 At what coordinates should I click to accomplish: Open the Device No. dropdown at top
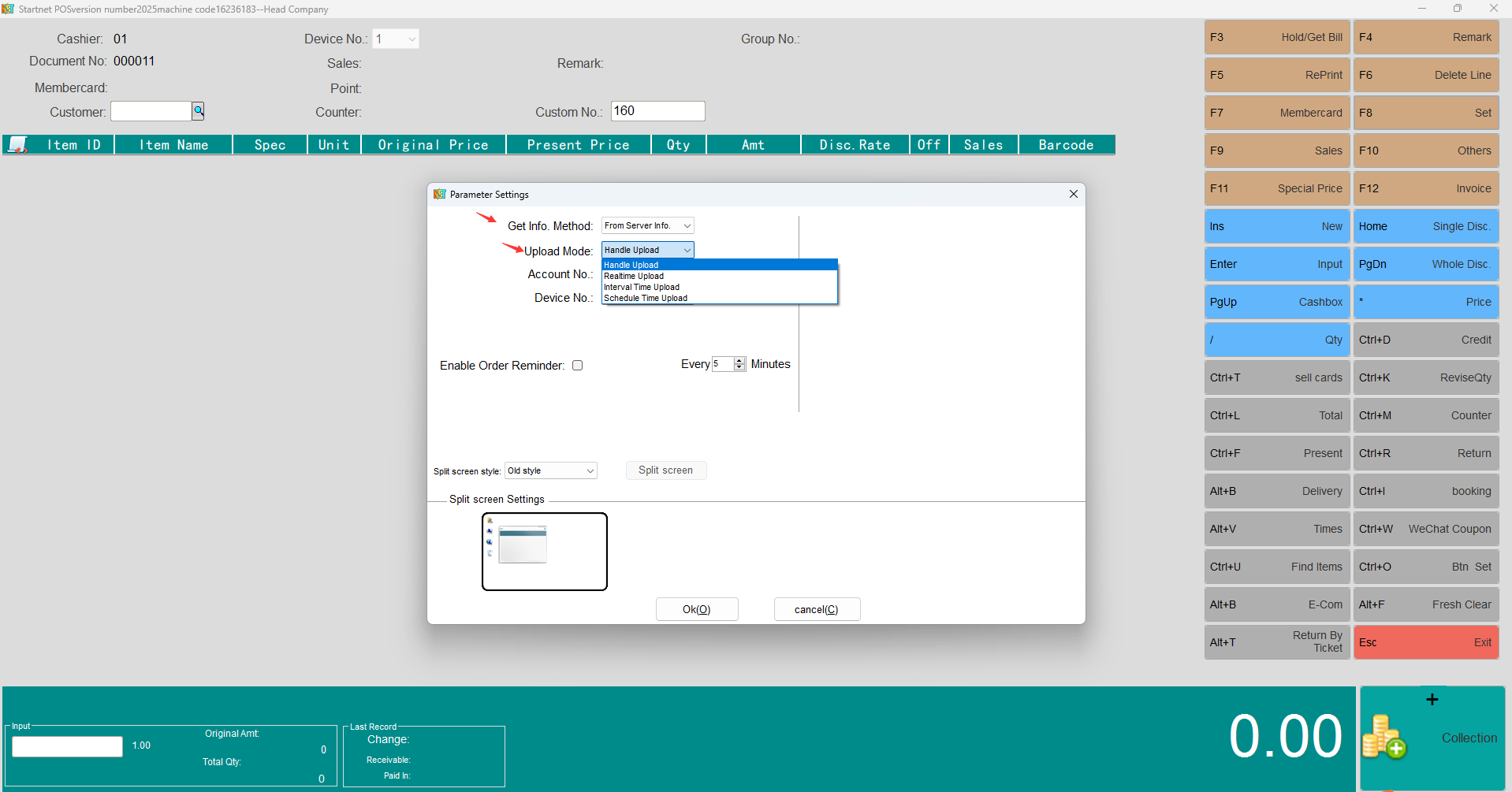click(395, 39)
